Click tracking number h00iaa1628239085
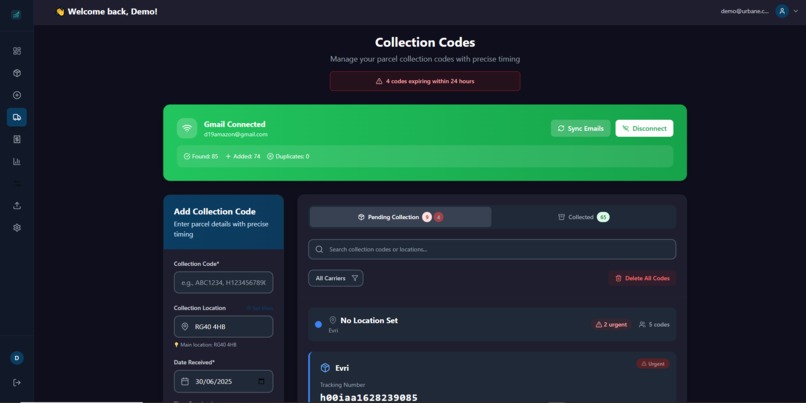This screenshot has height=403, width=806. coord(369,397)
